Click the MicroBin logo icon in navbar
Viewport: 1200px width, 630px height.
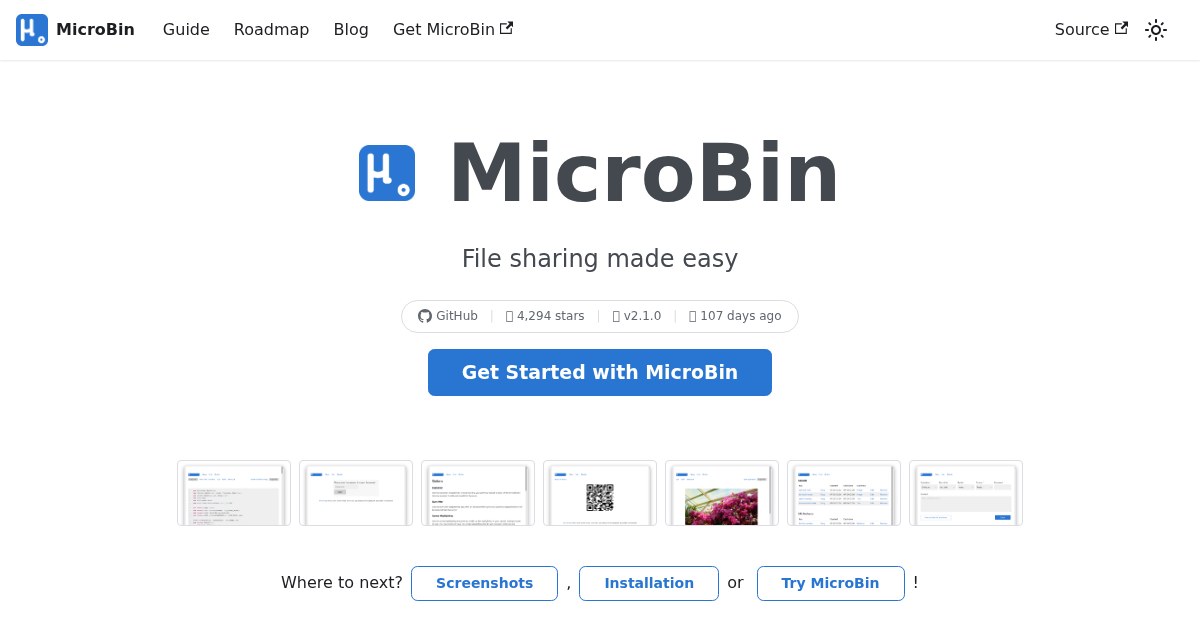coord(32,30)
